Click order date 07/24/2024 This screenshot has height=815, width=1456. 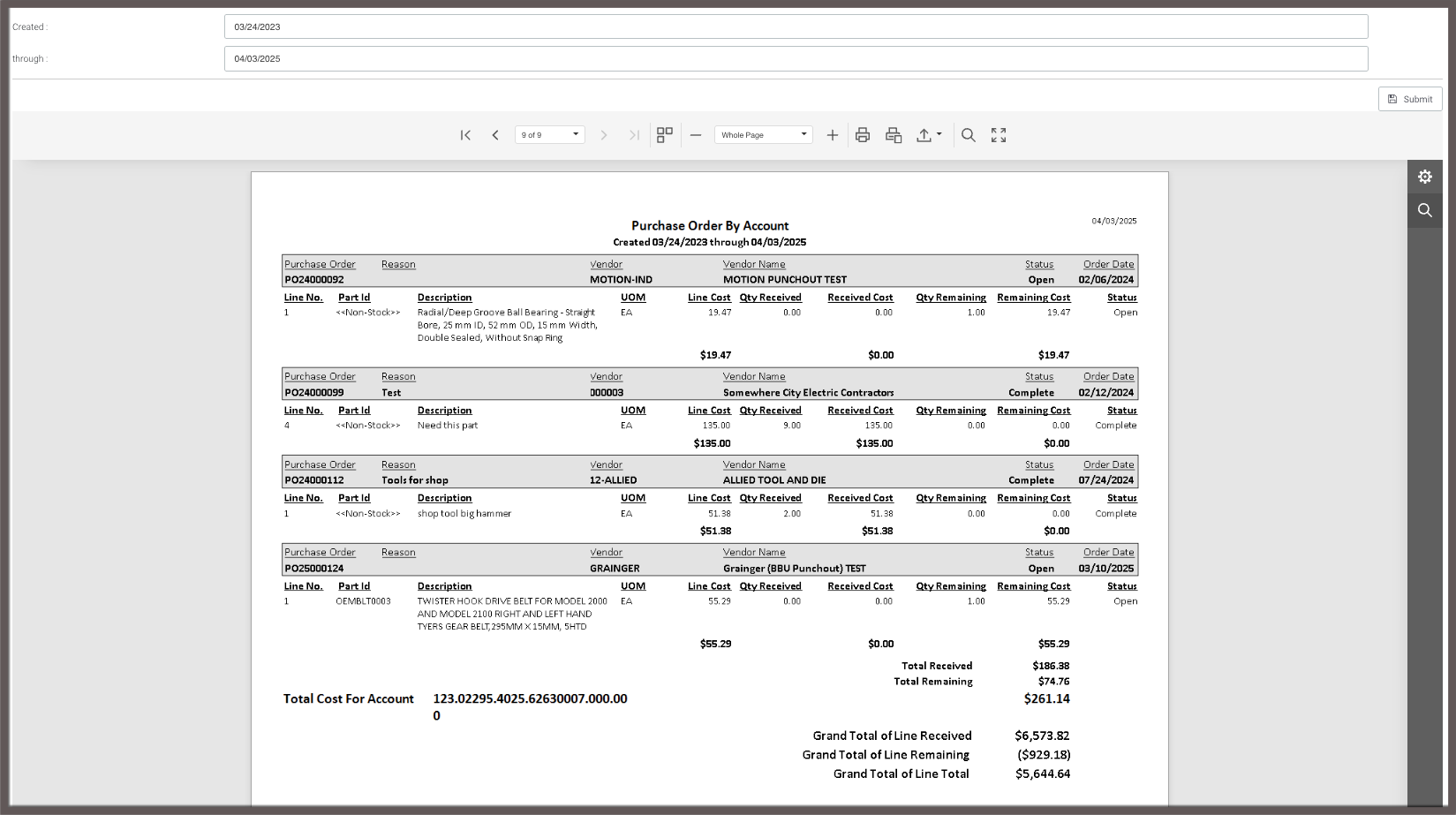1105,480
